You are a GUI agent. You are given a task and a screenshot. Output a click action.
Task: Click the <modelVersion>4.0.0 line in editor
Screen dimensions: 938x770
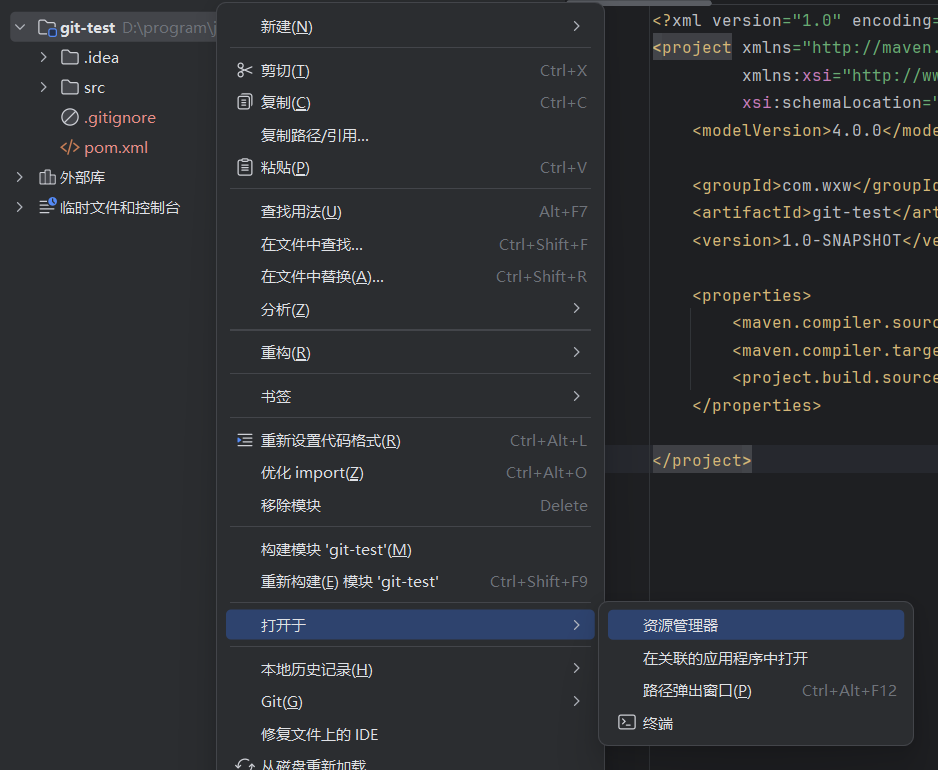pos(815,130)
